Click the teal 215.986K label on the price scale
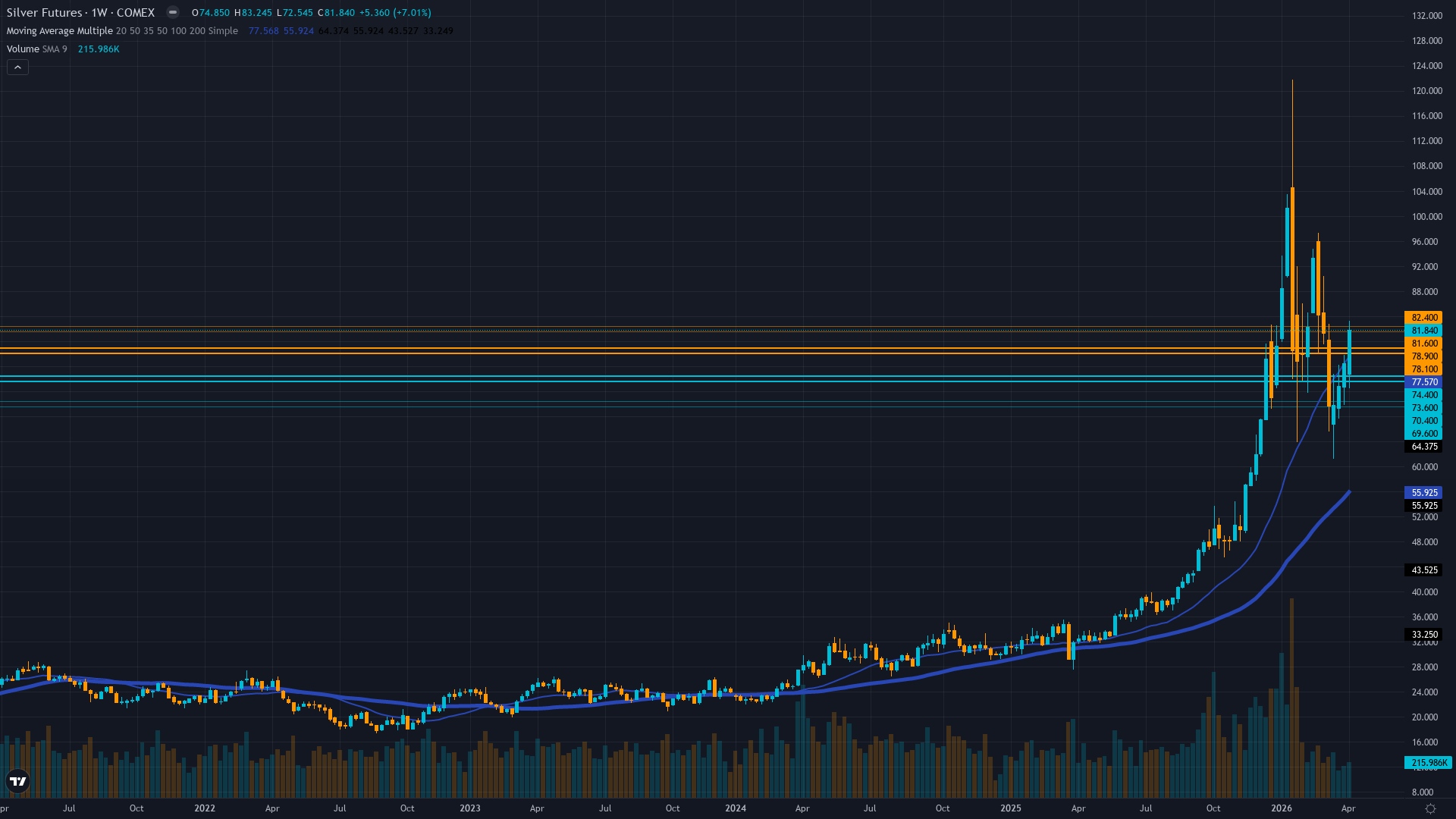This screenshot has height=819, width=1456. click(x=1424, y=762)
